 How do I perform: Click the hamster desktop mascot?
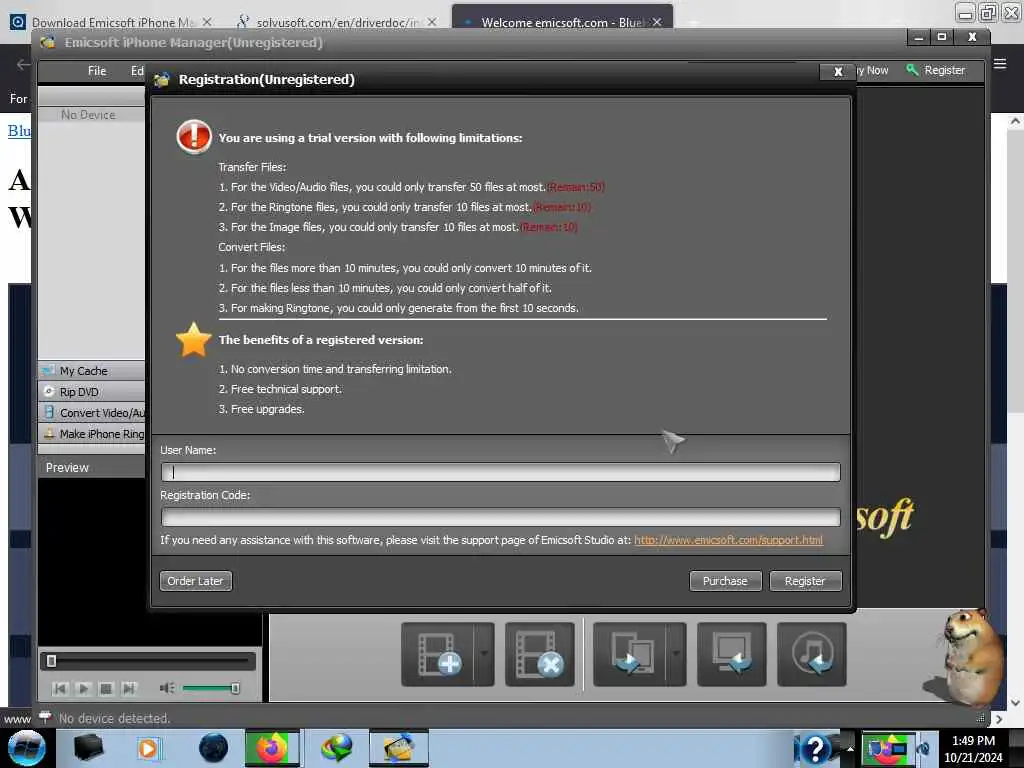(x=967, y=656)
